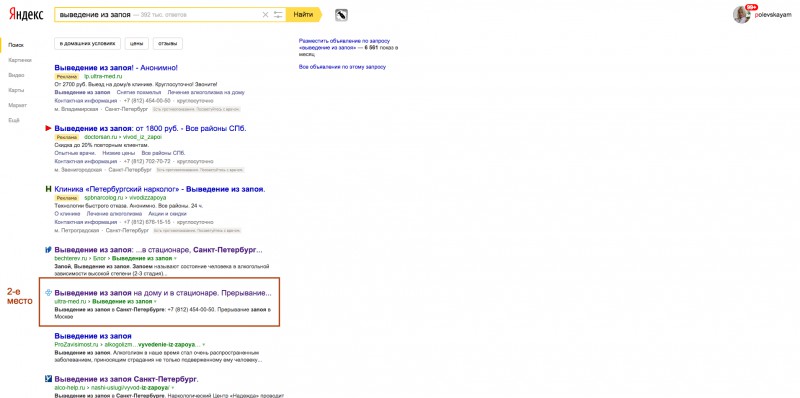Apply the 'в домашних условиях' refinement chip
800x398 pixels.
pos(88,44)
